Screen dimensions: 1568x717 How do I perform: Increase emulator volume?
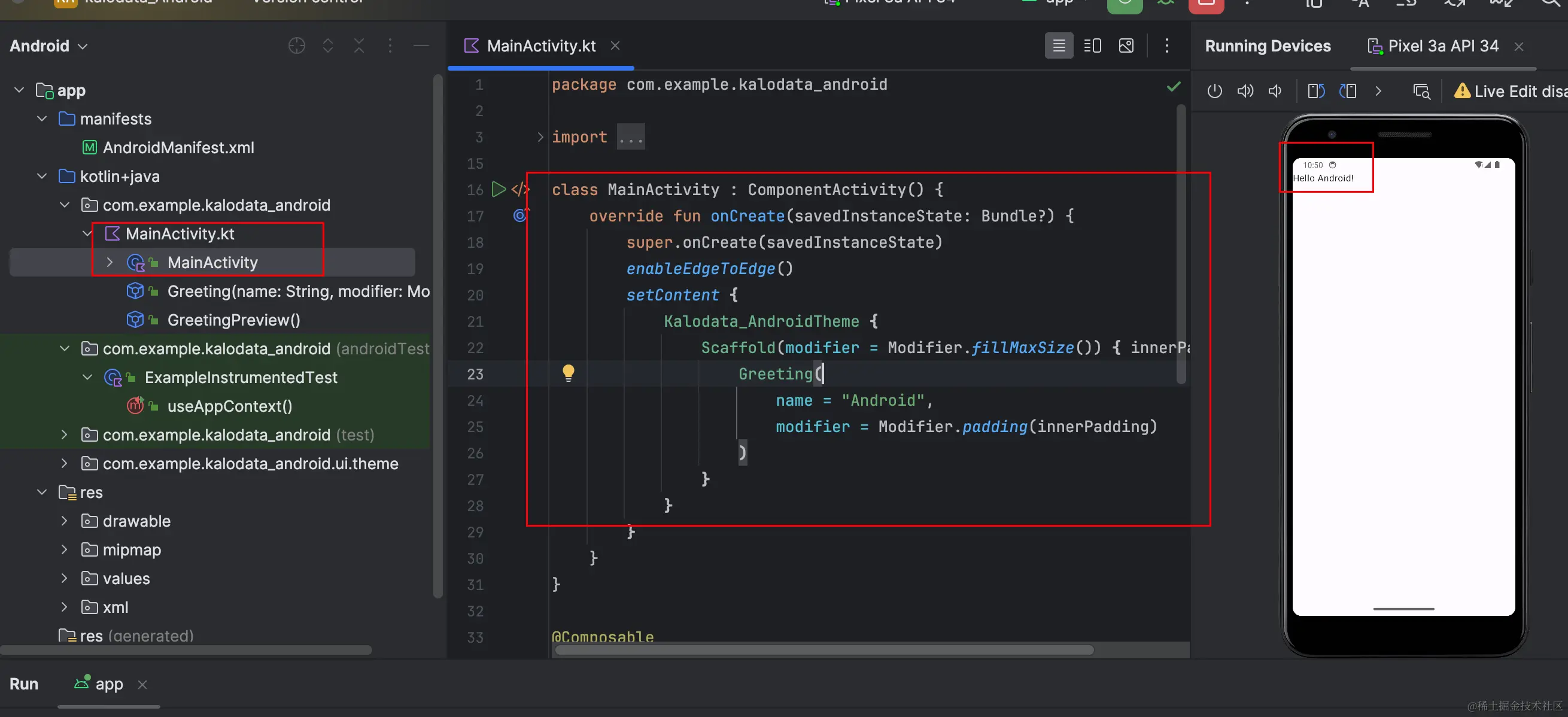(x=1245, y=92)
